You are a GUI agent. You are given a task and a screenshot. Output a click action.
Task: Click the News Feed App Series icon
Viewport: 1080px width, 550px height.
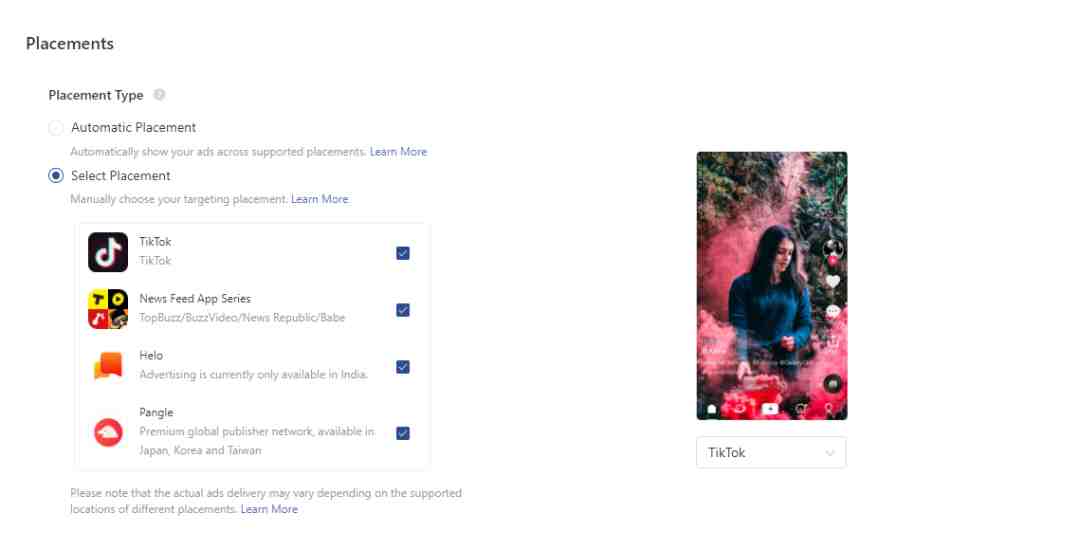108,309
